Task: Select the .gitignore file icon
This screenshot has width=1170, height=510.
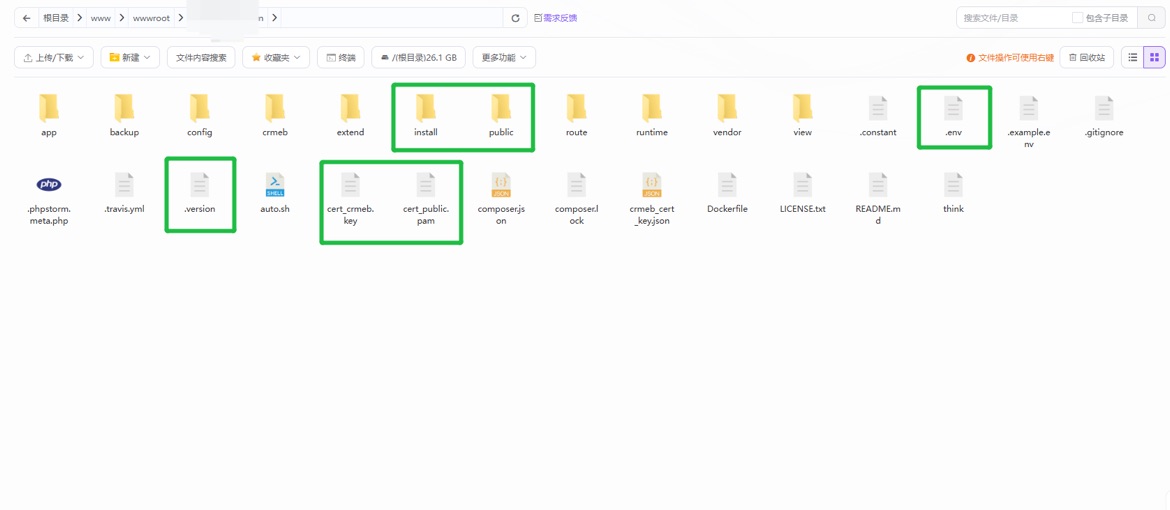Action: click(x=1104, y=108)
